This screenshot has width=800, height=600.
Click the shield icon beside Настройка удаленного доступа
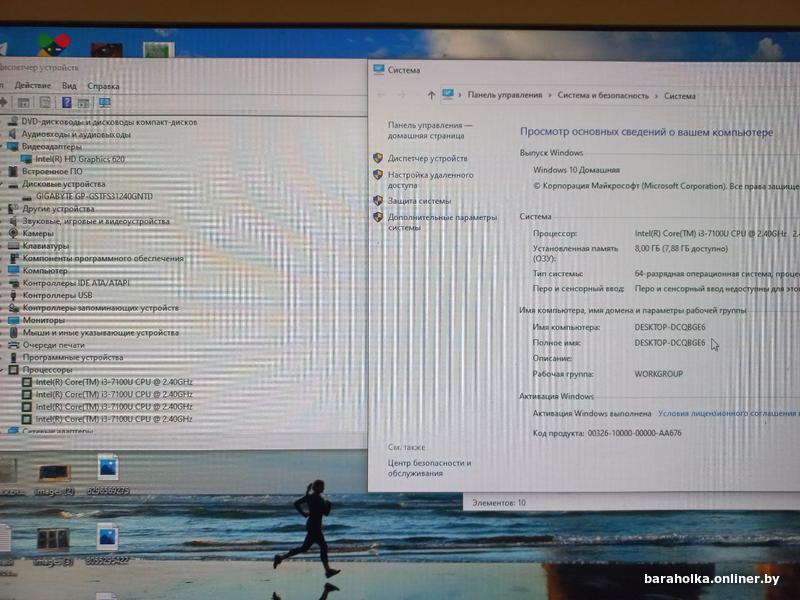click(378, 174)
